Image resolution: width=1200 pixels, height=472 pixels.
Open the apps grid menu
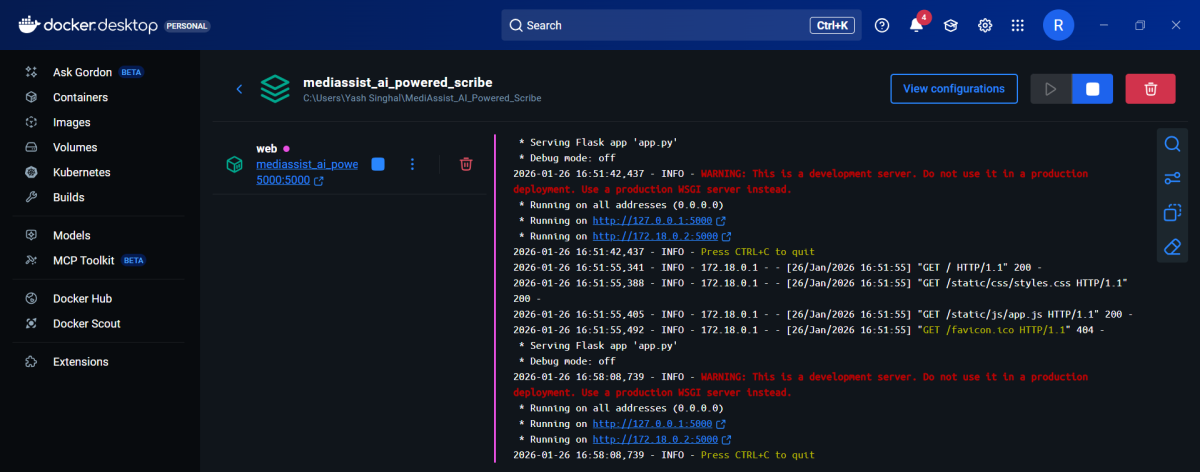pos(1018,26)
